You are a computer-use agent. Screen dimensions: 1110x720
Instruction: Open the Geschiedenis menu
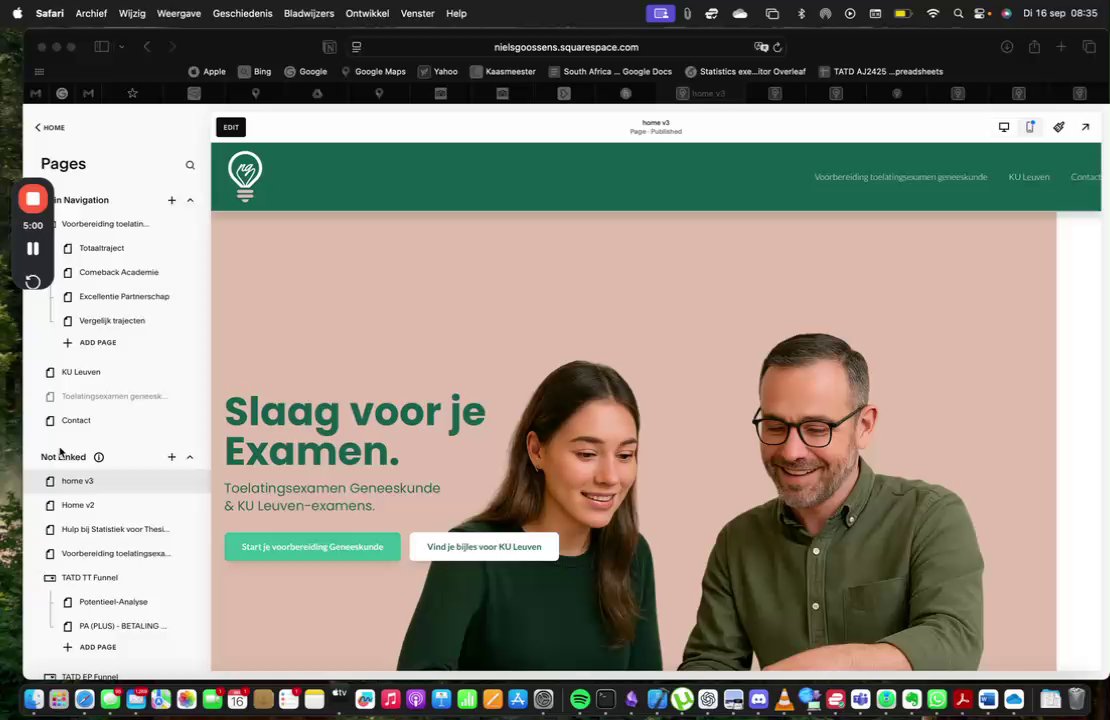tap(242, 13)
